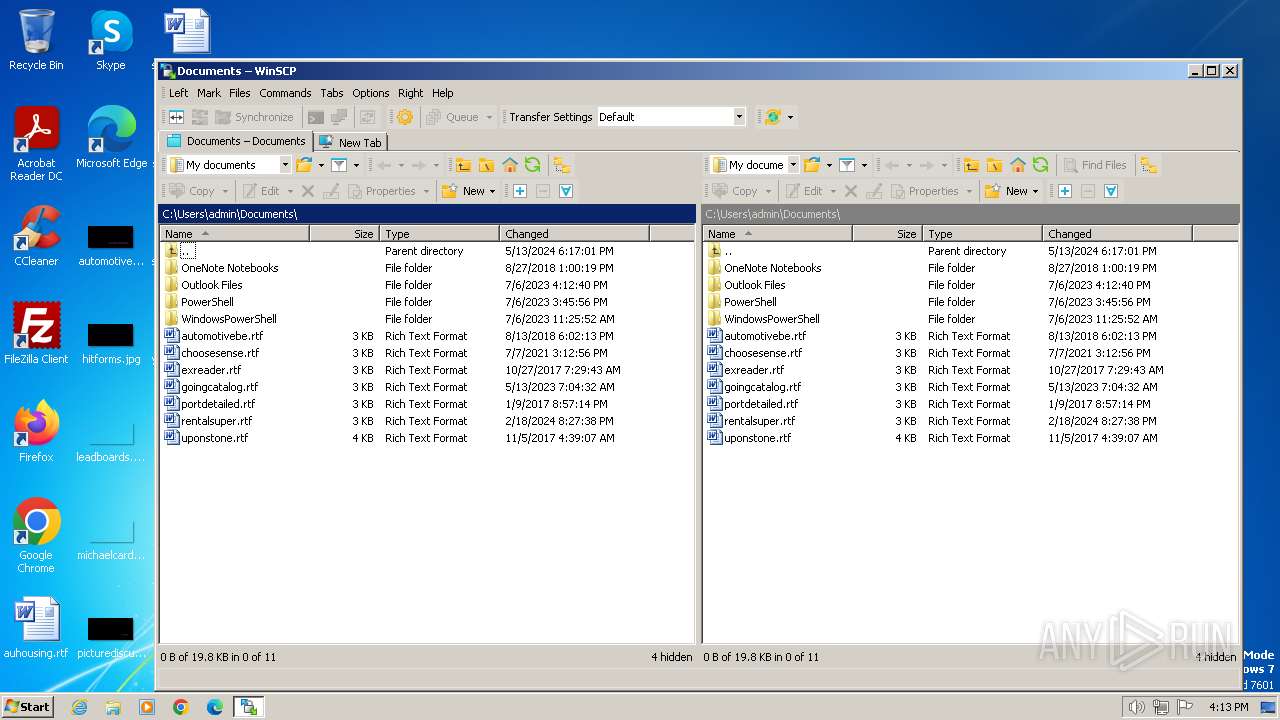Screen dimensions: 1280x720
Task: Click left panel path C:\Users\admin\Documents\
Action: 427,214
